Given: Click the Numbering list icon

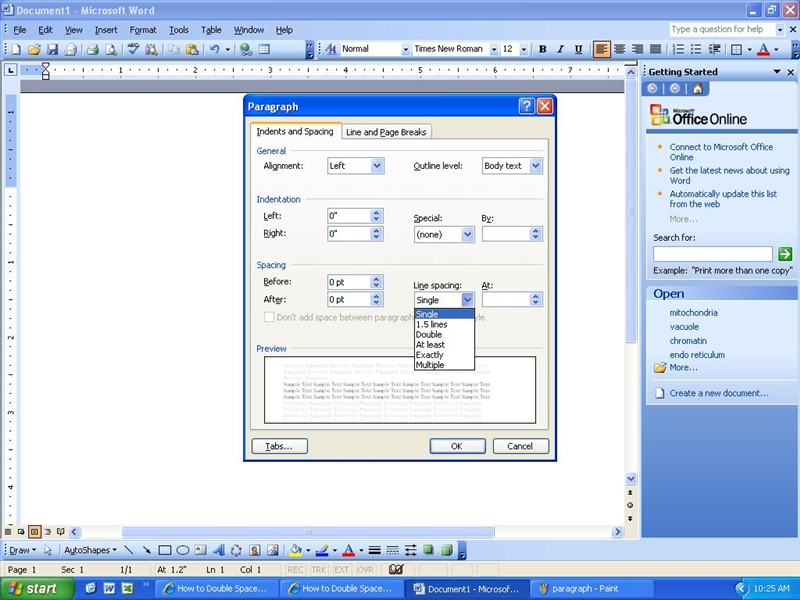Looking at the screenshot, I should click(678, 49).
